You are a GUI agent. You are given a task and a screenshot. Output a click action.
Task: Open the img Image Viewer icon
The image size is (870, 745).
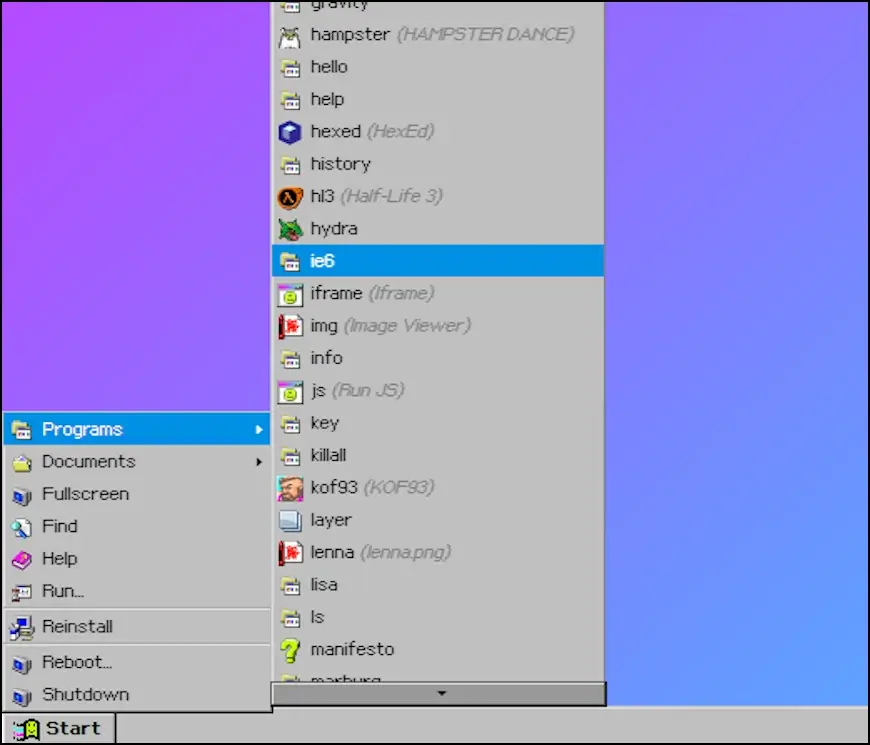[290, 326]
